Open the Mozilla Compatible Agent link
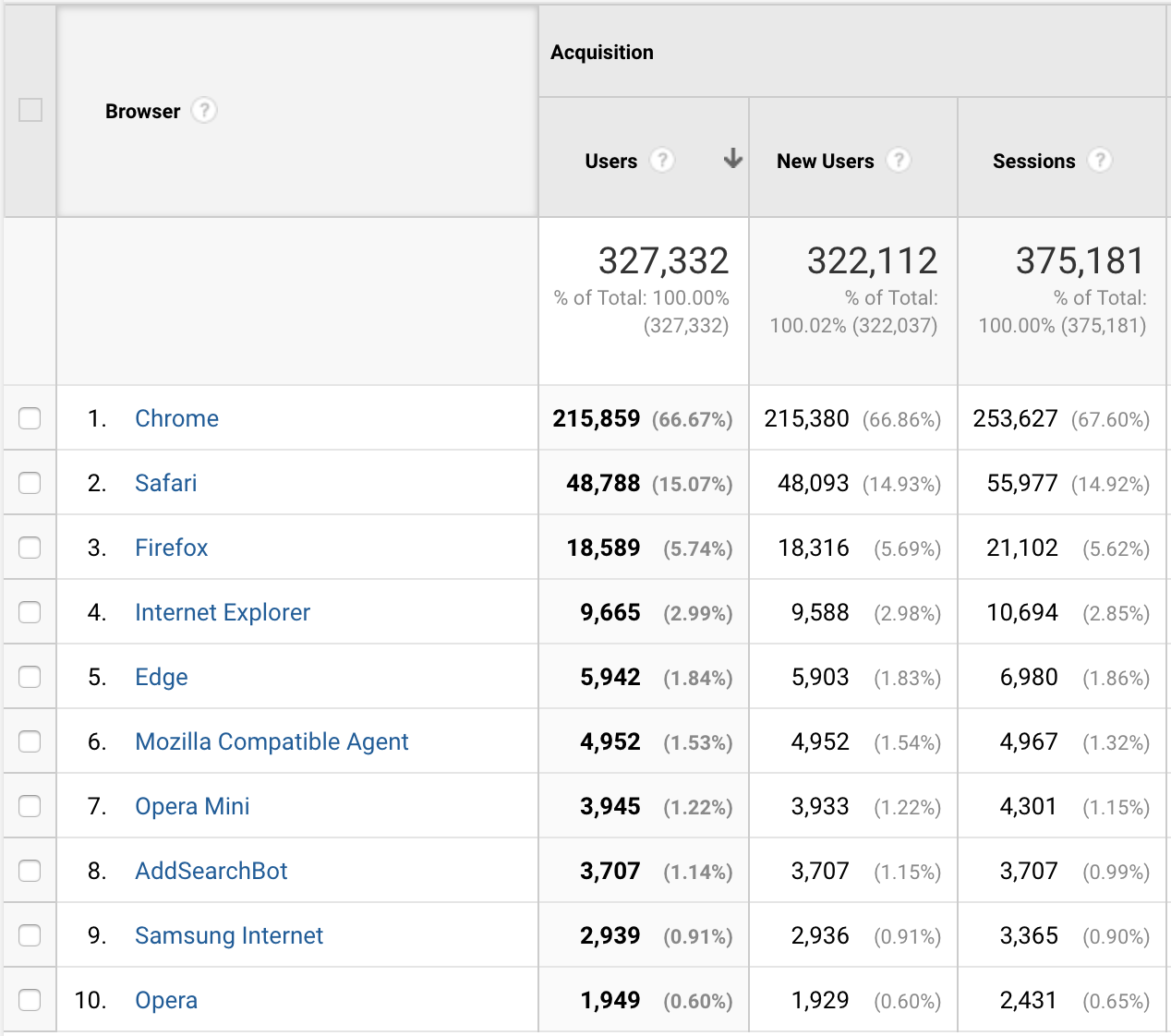This screenshot has width=1171, height=1036. 272,741
